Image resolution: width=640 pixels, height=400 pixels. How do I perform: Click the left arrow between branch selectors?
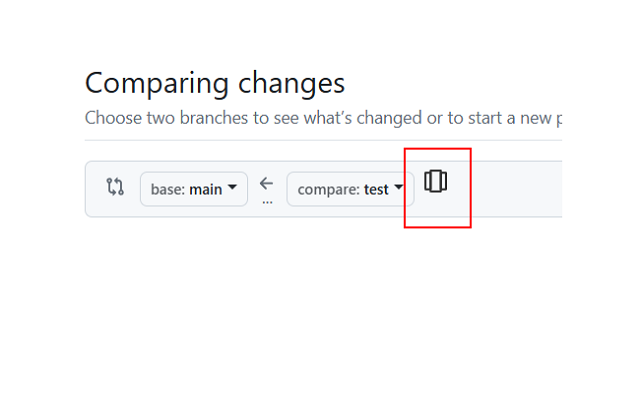click(x=266, y=183)
